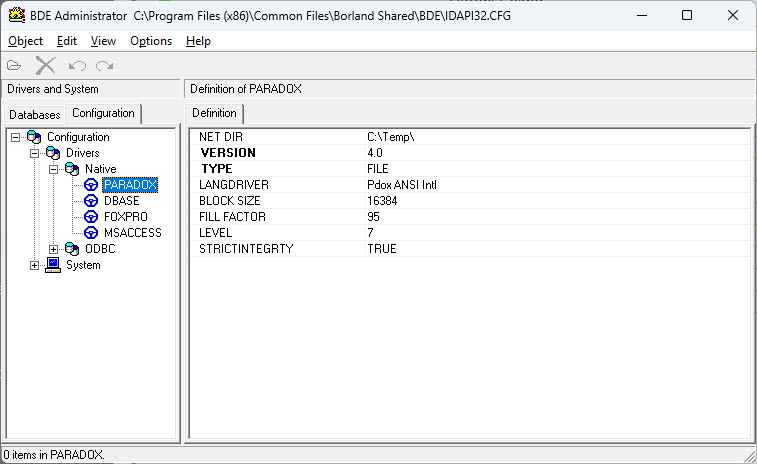The width and height of the screenshot is (757, 464).
Task: Click the VERSION parameter name
Action: point(228,153)
